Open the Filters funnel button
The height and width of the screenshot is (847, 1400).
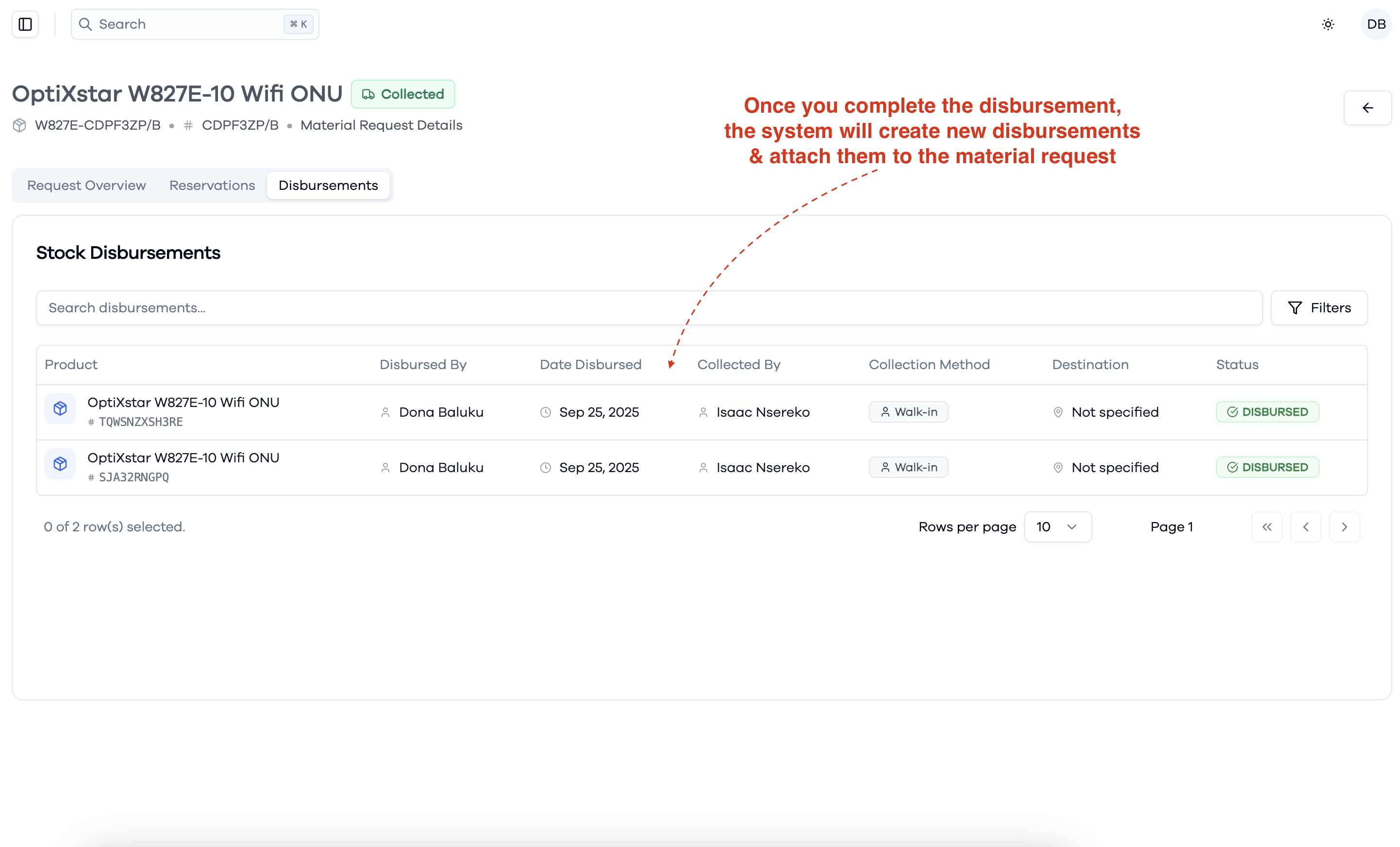pyautogui.click(x=1319, y=307)
